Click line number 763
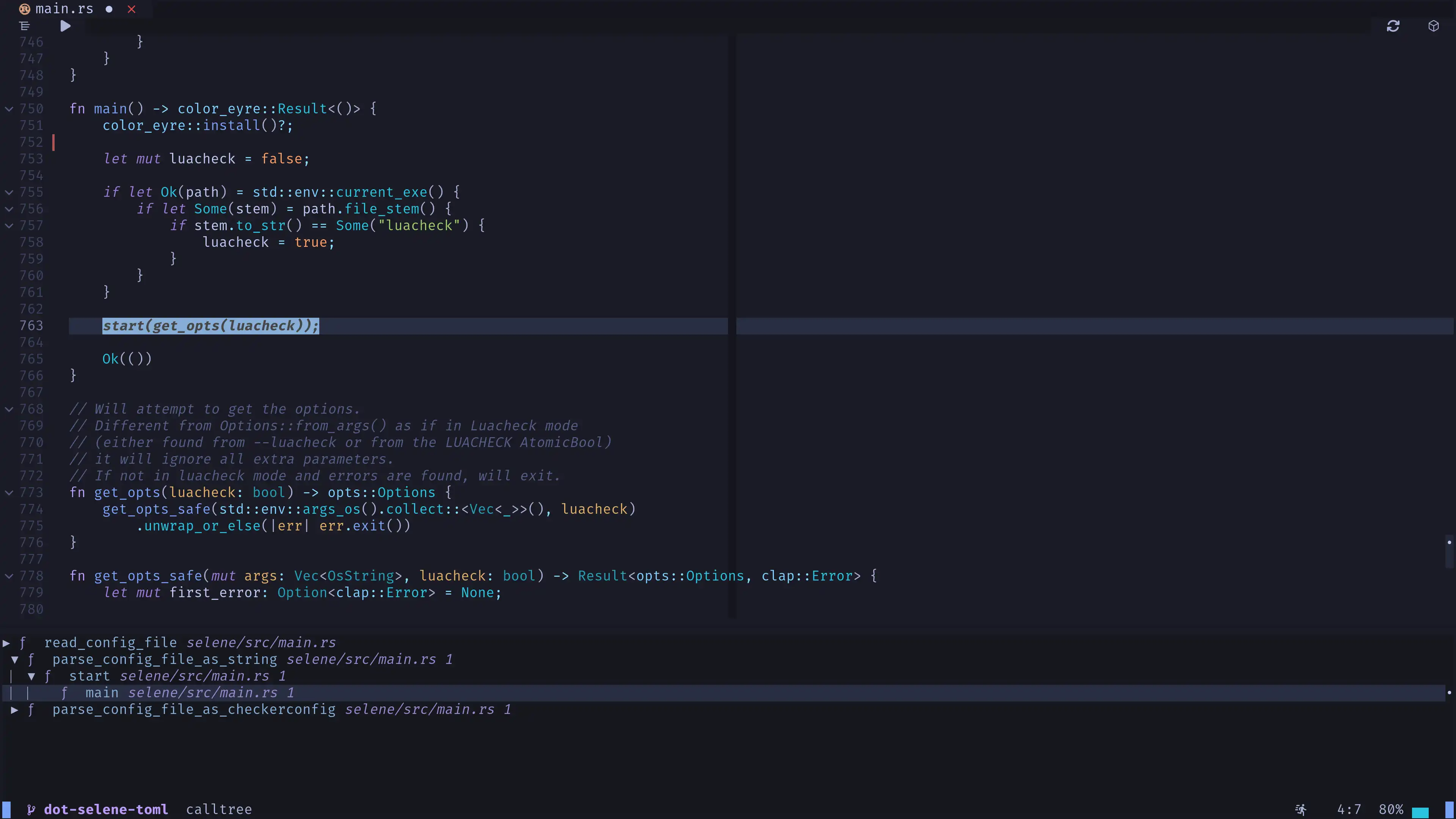 31,326
